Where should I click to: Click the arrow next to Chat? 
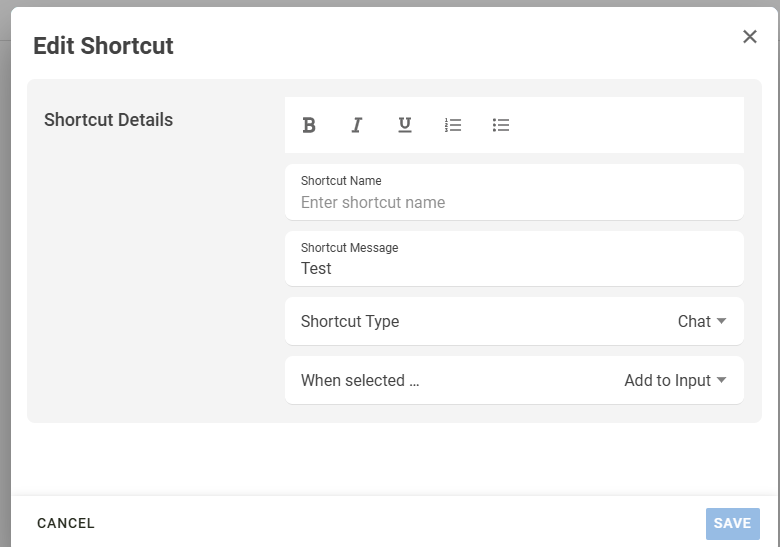(x=722, y=321)
